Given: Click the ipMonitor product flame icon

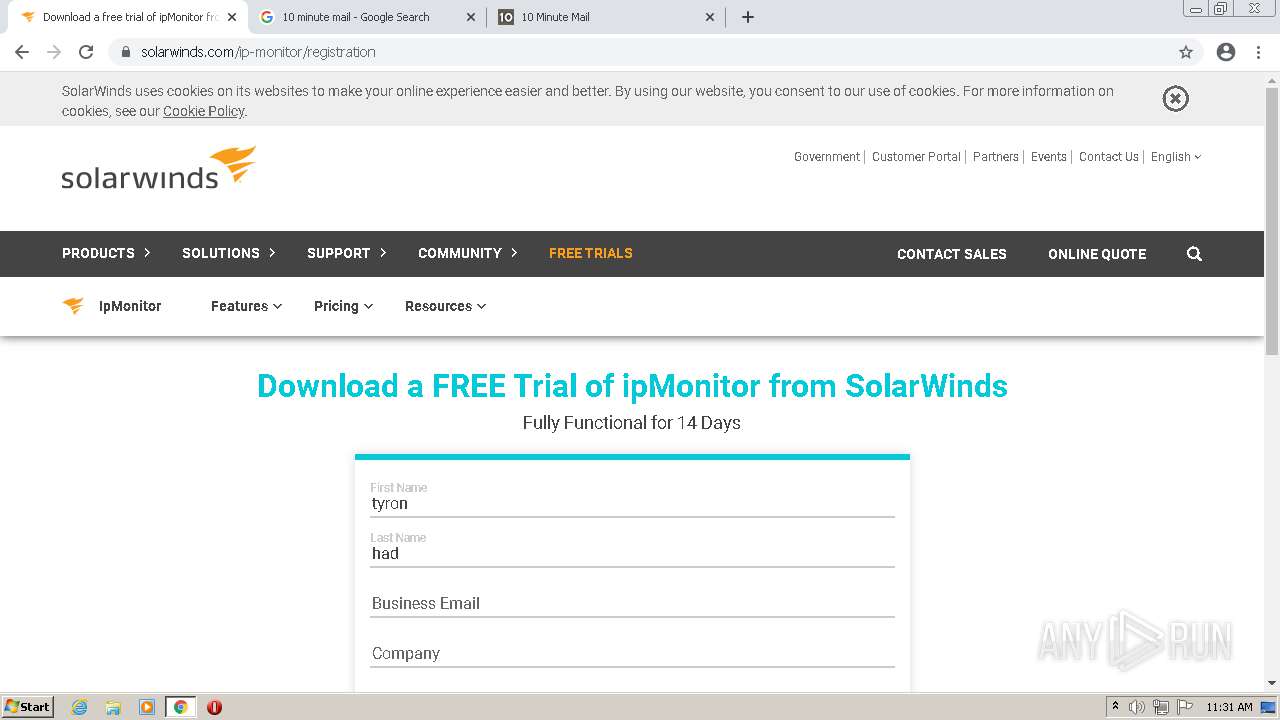Looking at the screenshot, I should tap(73, 306).
